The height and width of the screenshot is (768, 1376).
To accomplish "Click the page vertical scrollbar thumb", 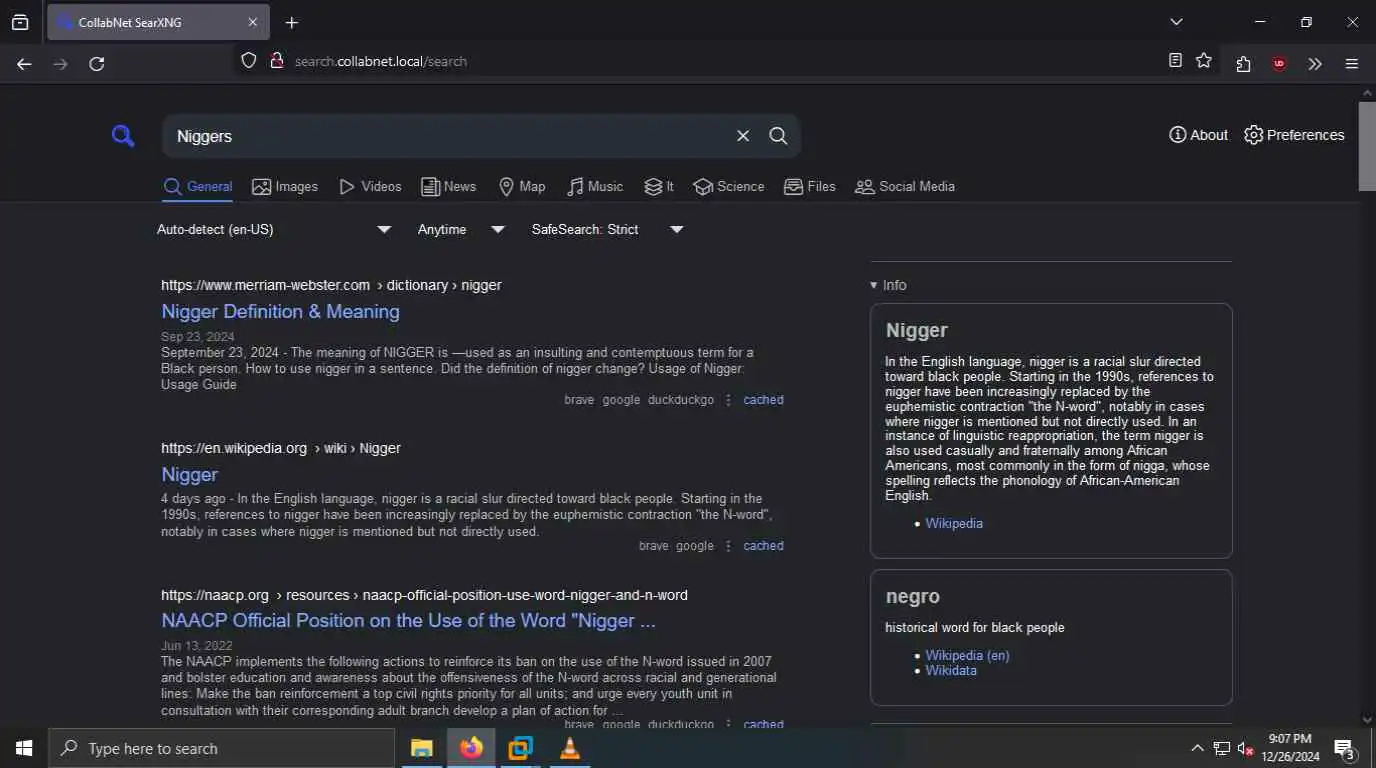I will 1367,145.
